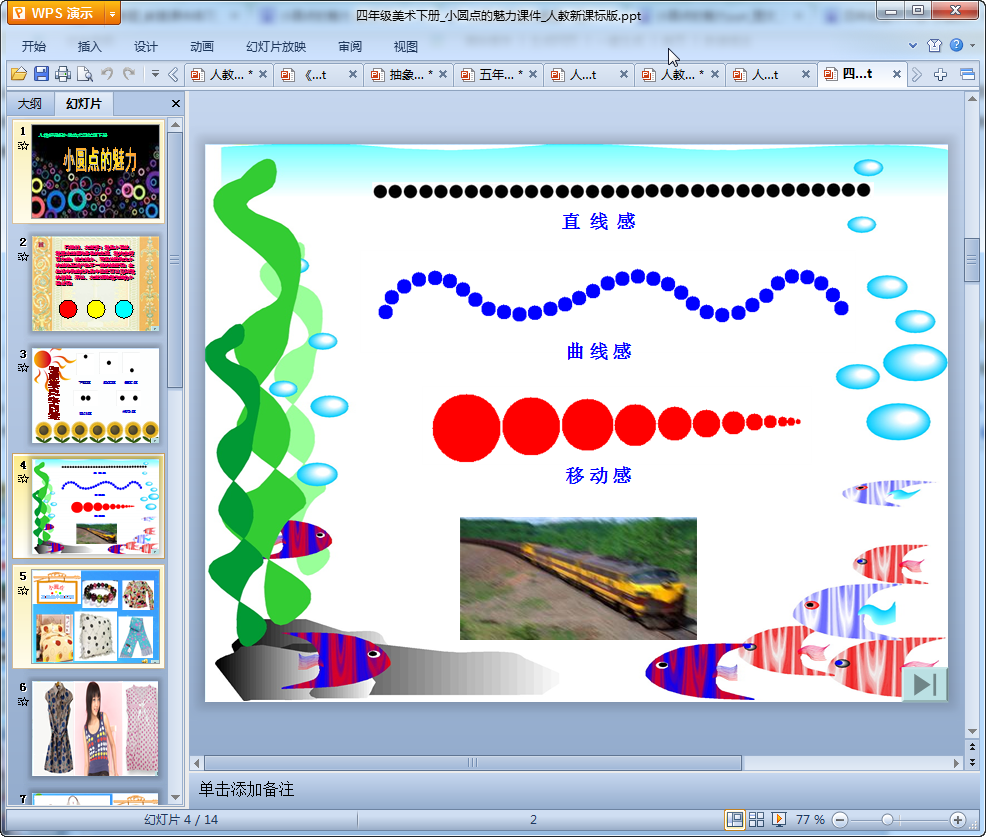
Task: Redo the last action
Action: tap(129, 74)
